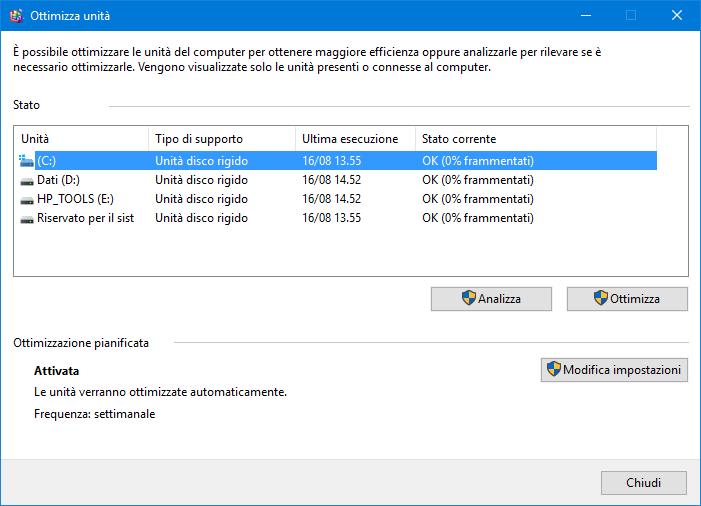Sort by Ultima esecuzione column header

[355, 139]
